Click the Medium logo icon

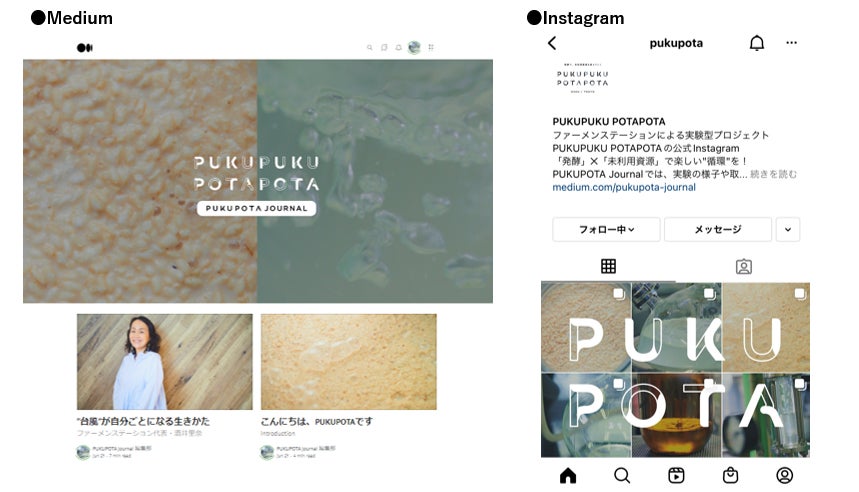click(x=85, y=48)
